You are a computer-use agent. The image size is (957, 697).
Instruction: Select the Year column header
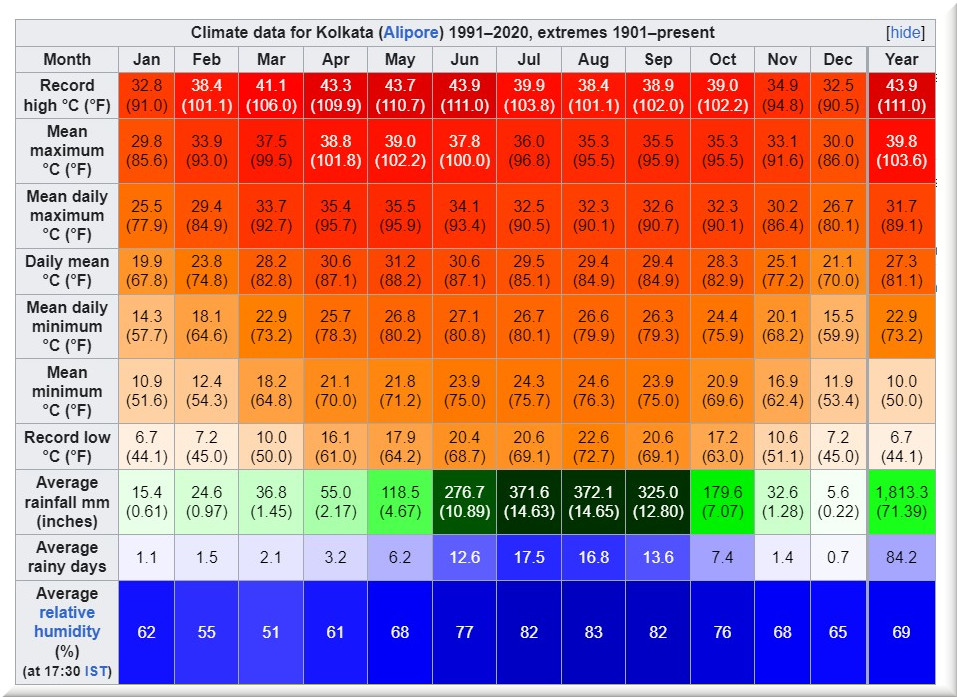[x=901, y=59]
